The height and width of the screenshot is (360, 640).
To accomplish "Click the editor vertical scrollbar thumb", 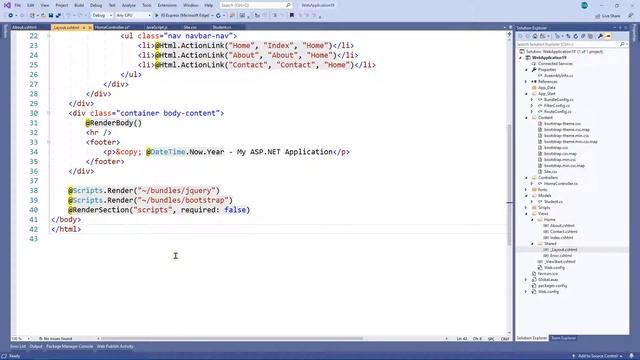I will pos(509,184).
